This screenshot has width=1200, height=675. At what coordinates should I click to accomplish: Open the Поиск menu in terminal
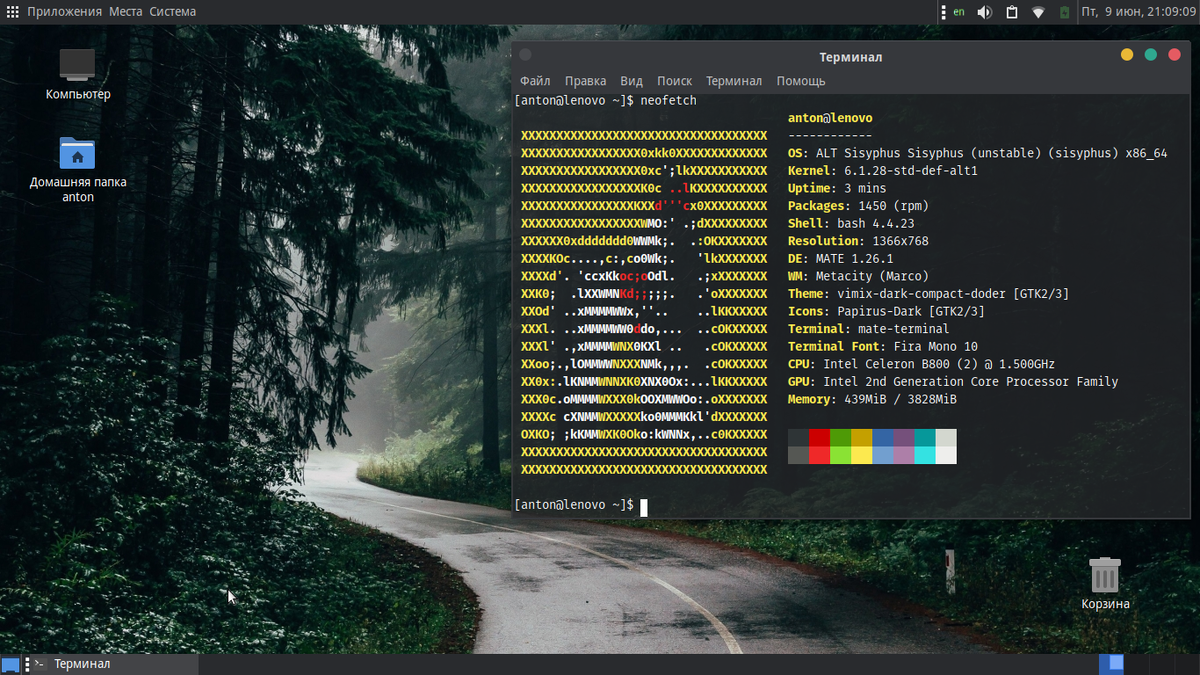[675, 81]
